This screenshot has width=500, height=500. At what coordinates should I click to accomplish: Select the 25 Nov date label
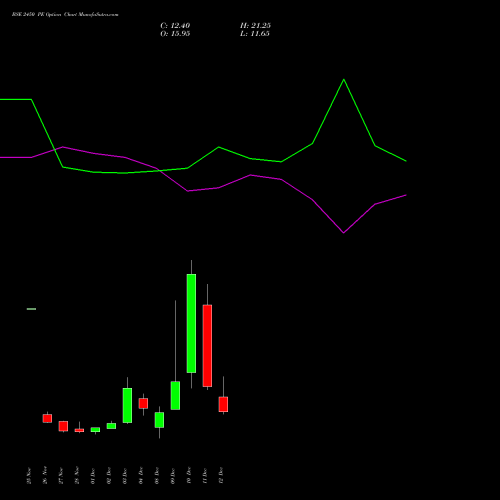[29, 476]
